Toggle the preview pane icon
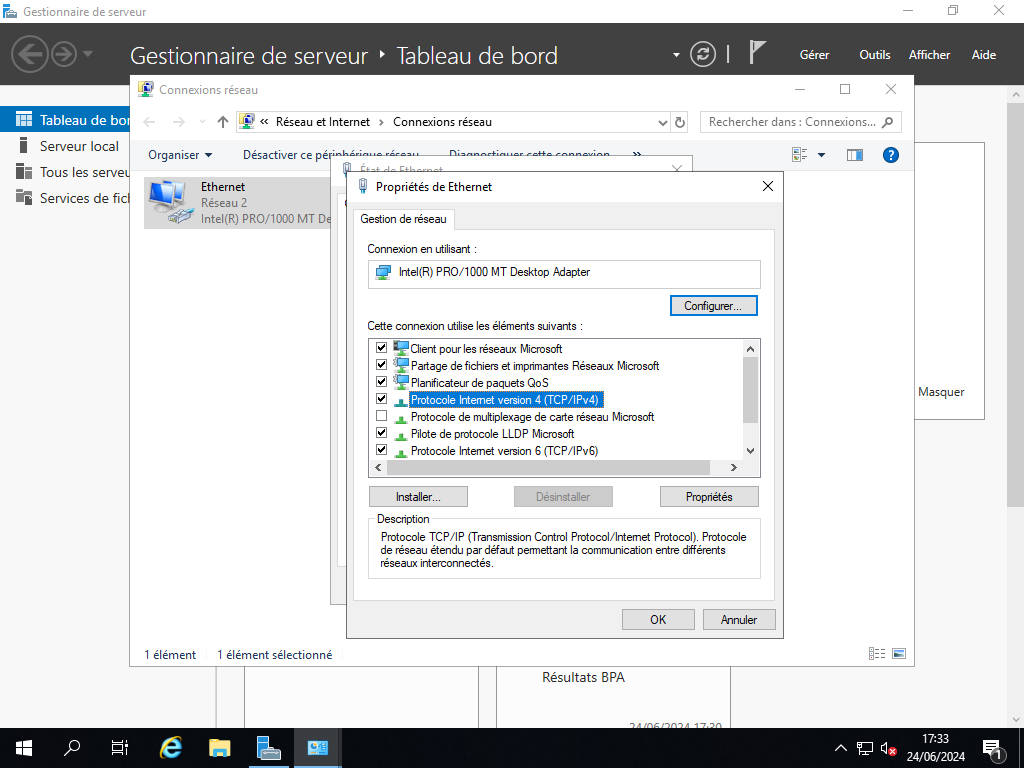 [854, 155]
